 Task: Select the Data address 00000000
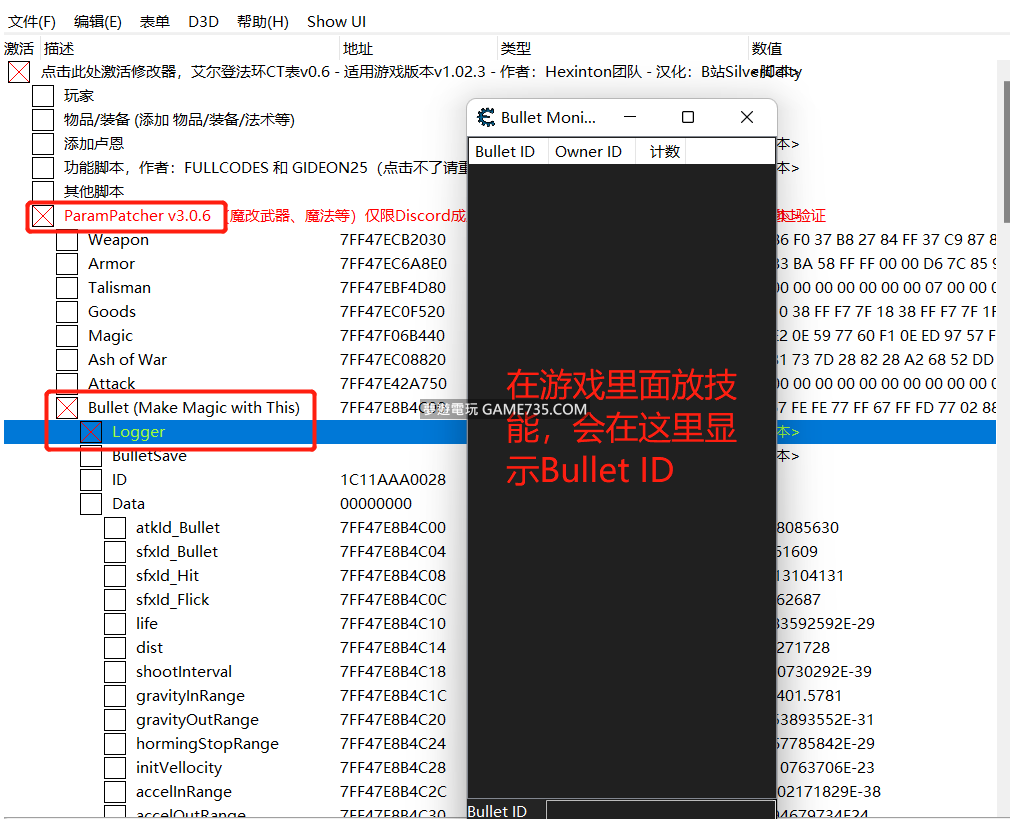pyautogui.click(x=376, y=504)
